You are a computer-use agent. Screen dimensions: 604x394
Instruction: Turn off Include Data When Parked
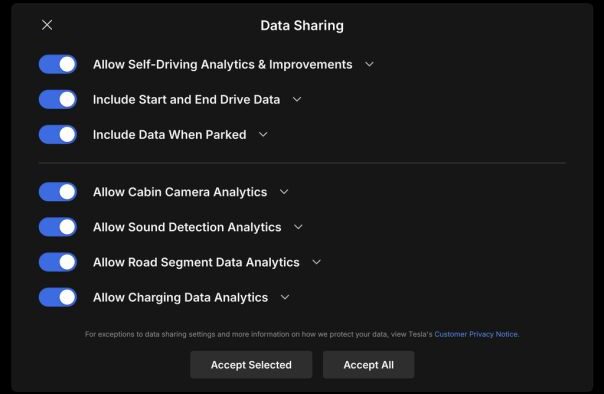[58, 134]
